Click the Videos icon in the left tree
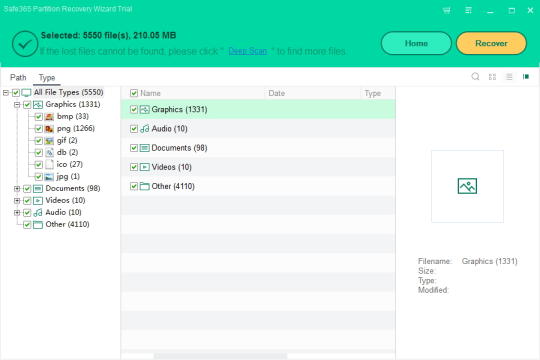This screenshot has height=360, width=540. pyautogui.click(x=38, y=200)
